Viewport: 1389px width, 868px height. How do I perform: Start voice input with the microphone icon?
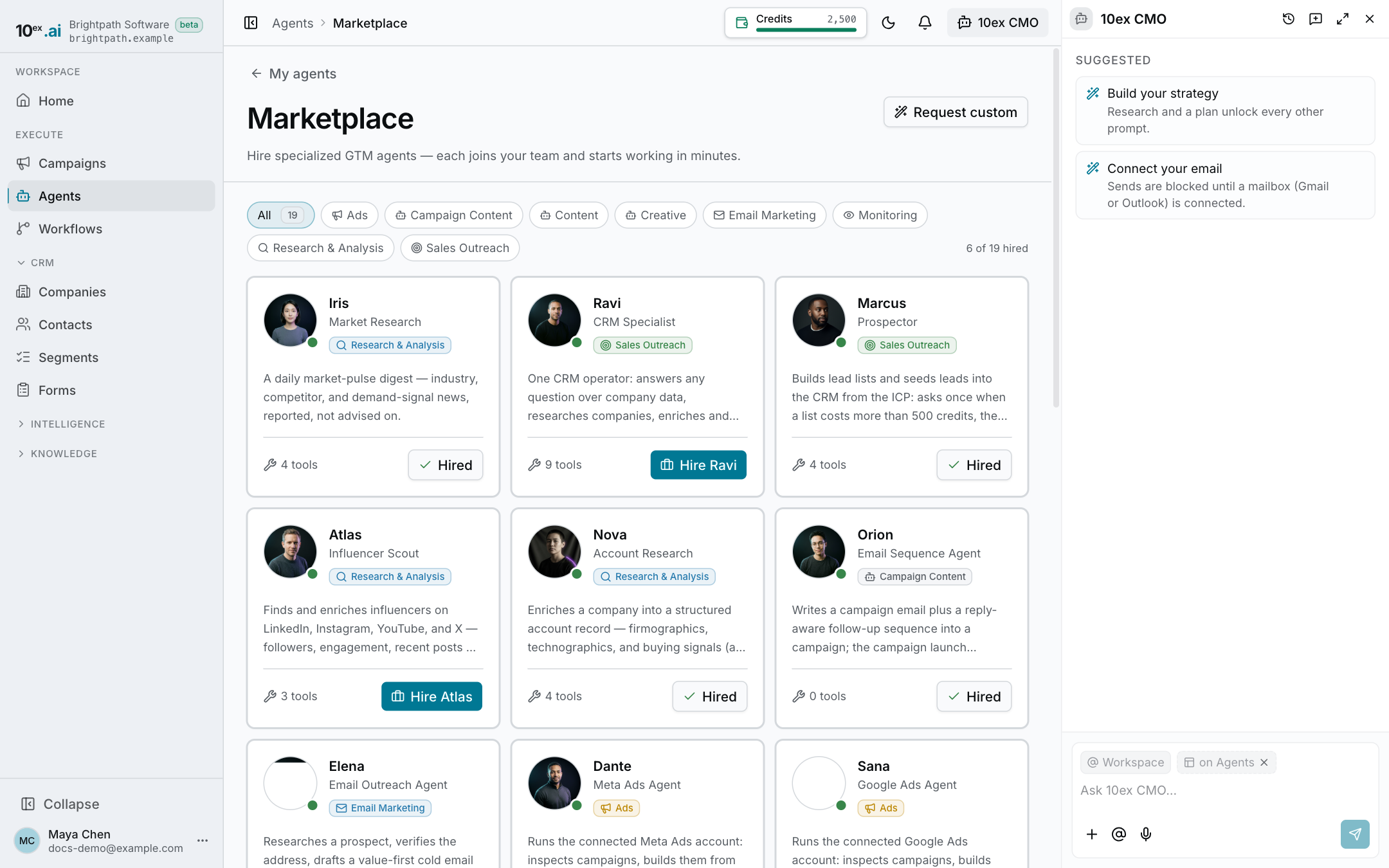(x=1146, y=835)
